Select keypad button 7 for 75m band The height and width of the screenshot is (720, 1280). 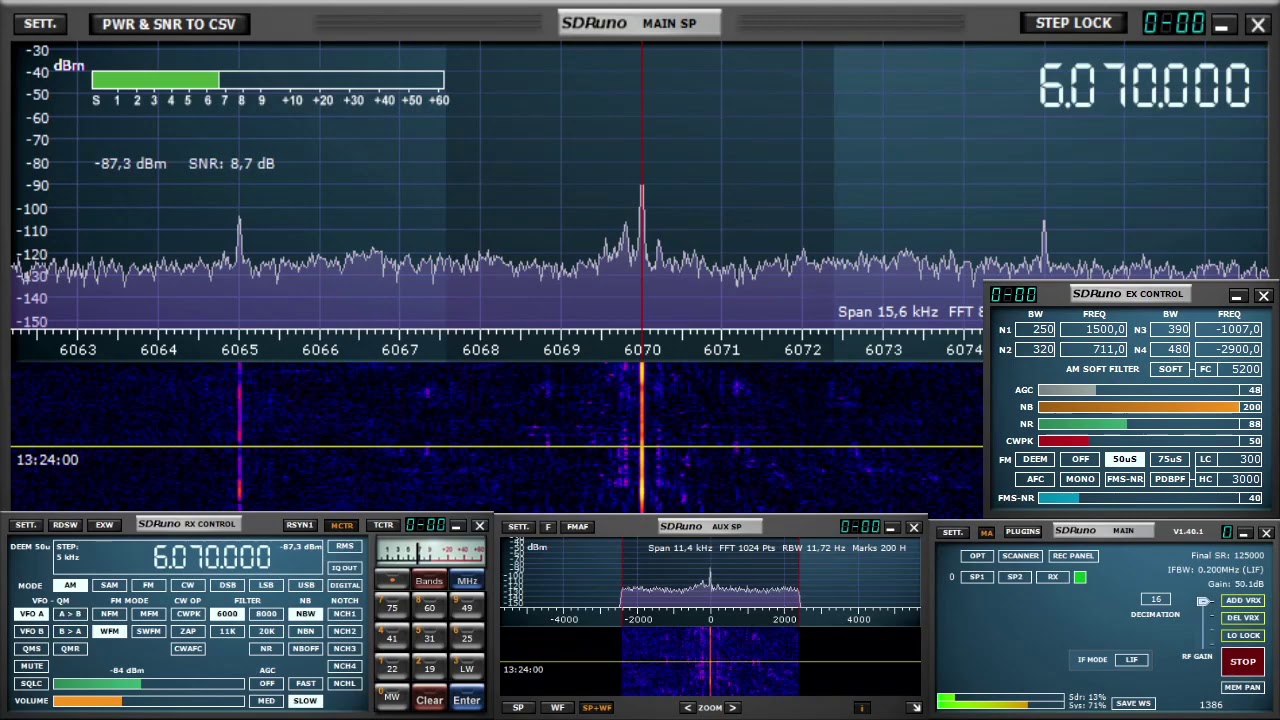point(392,606)
